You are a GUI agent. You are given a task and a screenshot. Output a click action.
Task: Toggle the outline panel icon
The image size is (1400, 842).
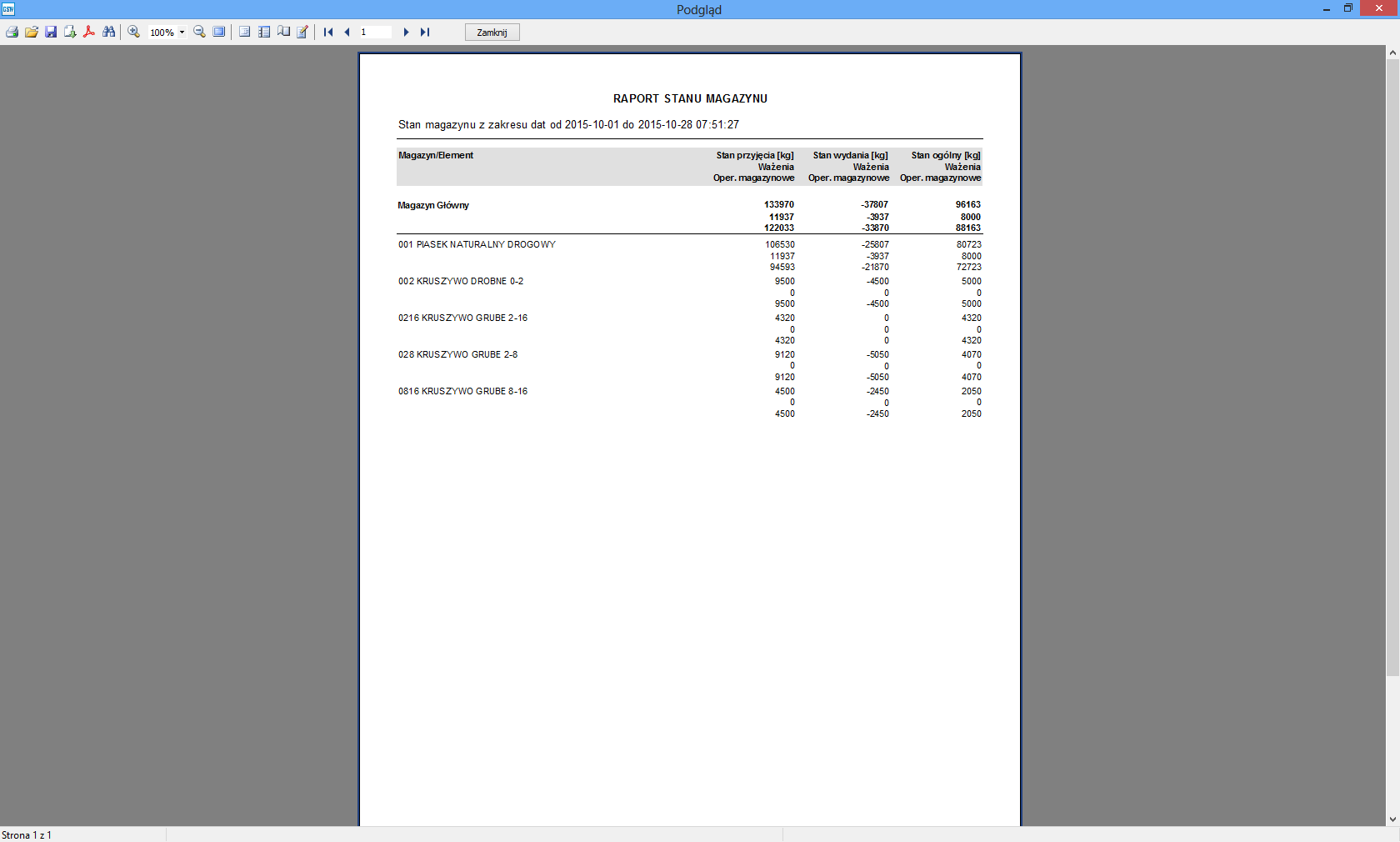tap(245, 33)
